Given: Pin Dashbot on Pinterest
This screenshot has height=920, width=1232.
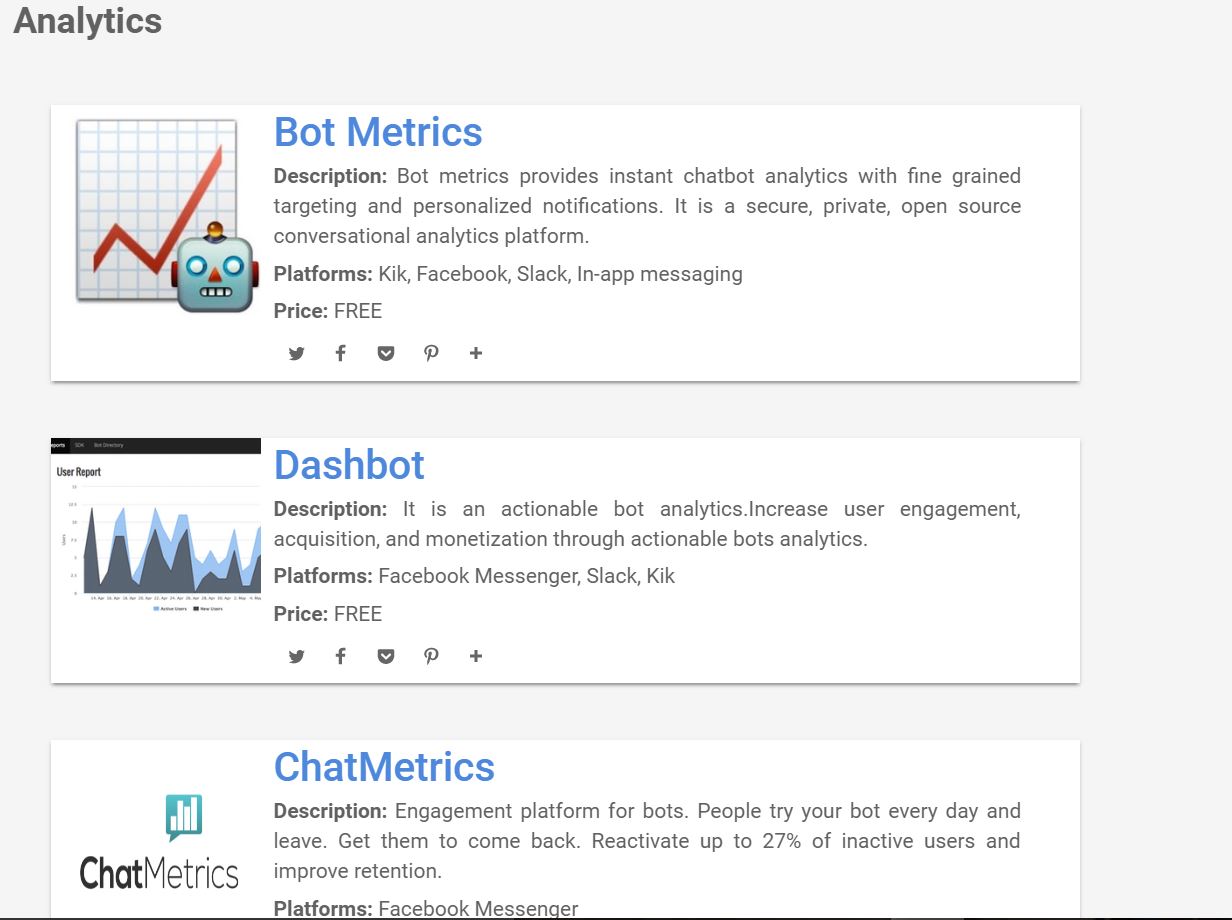Looking at the screenshot, I should tap(431, 656).
